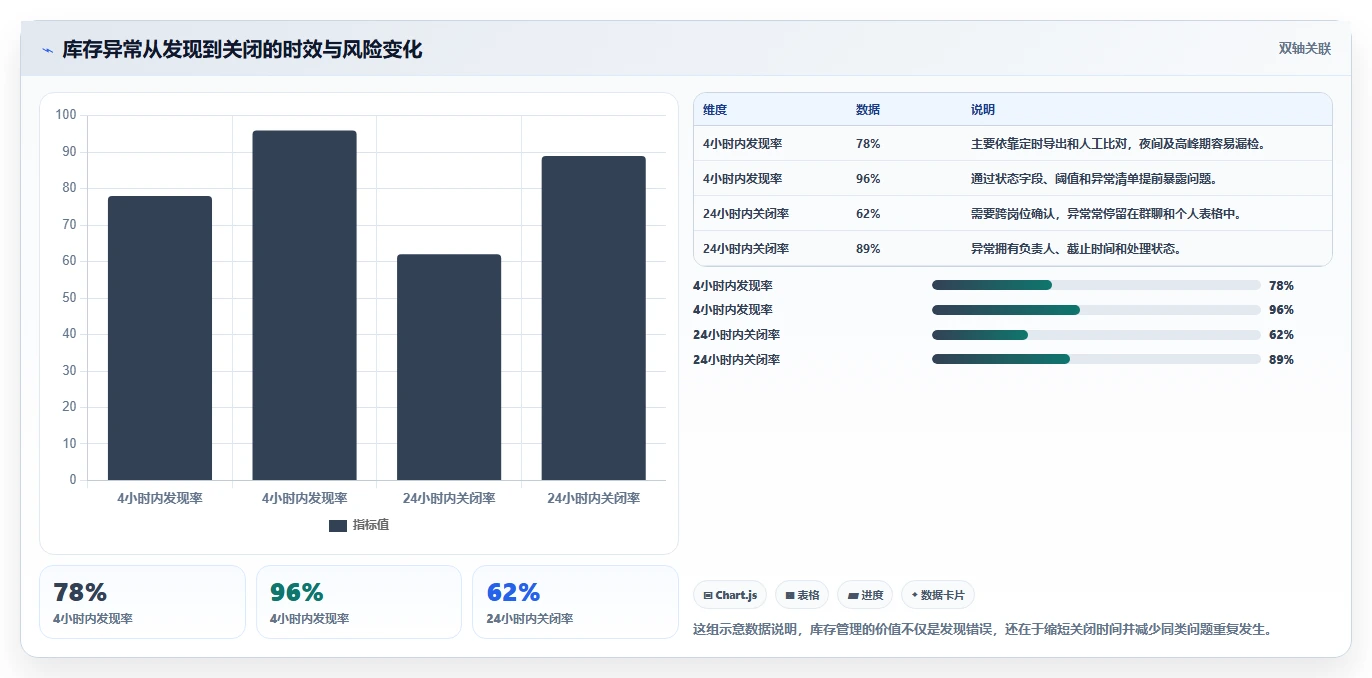
Task: Select the 表格 tag chip
Action: [802, 595]
